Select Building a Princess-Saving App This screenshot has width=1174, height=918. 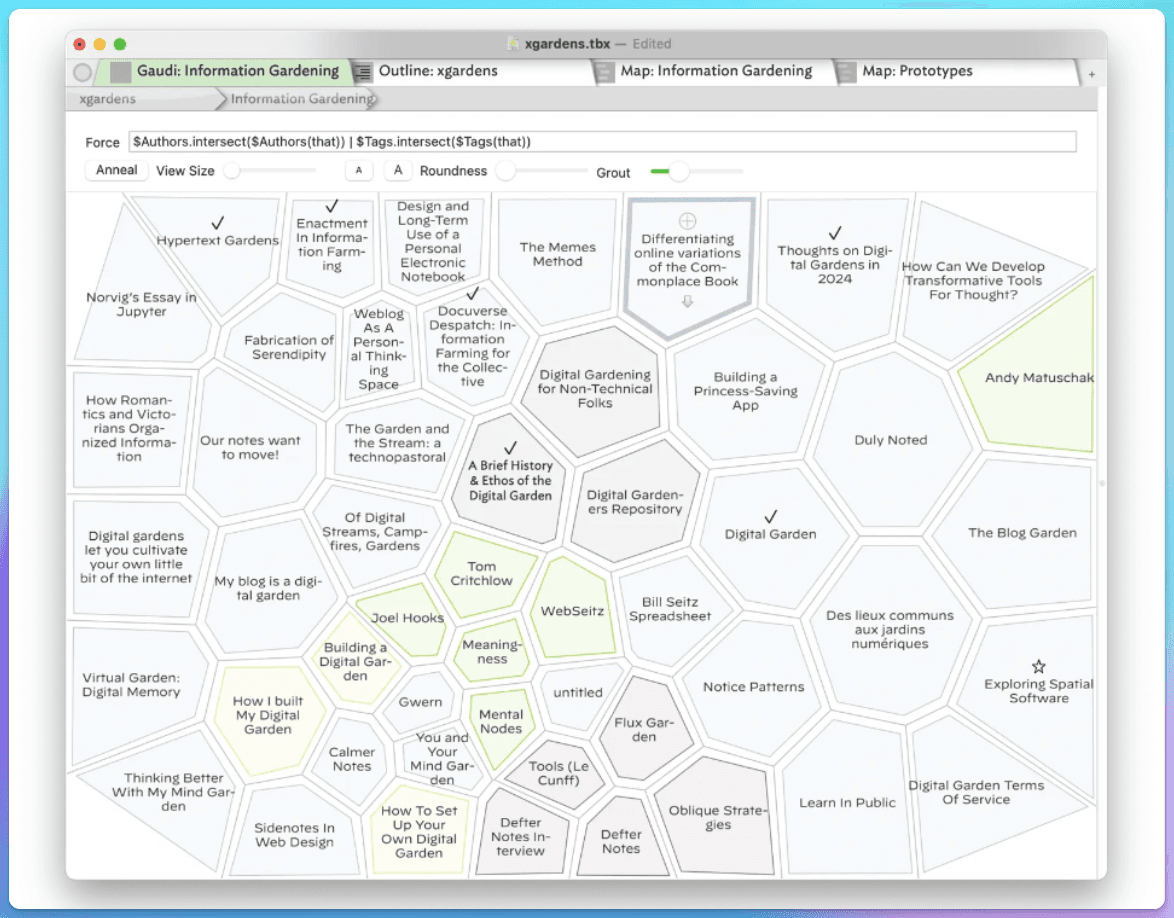click(745, 391)
